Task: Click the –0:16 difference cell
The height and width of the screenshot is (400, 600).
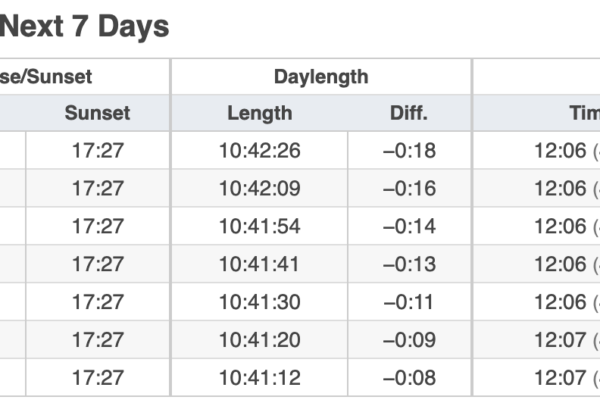Action: (x=409, y=188)
